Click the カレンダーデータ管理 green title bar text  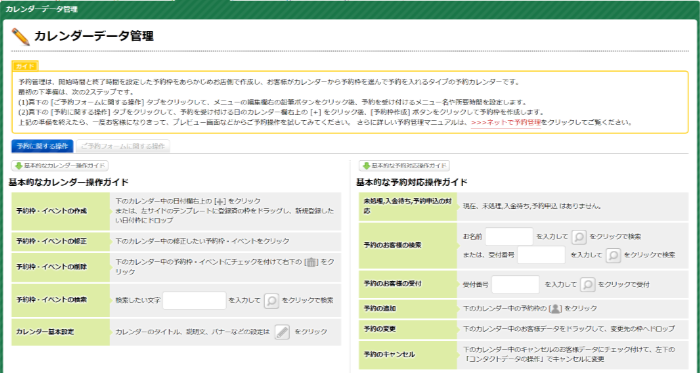pyautogui.click(x=42, y=9)
